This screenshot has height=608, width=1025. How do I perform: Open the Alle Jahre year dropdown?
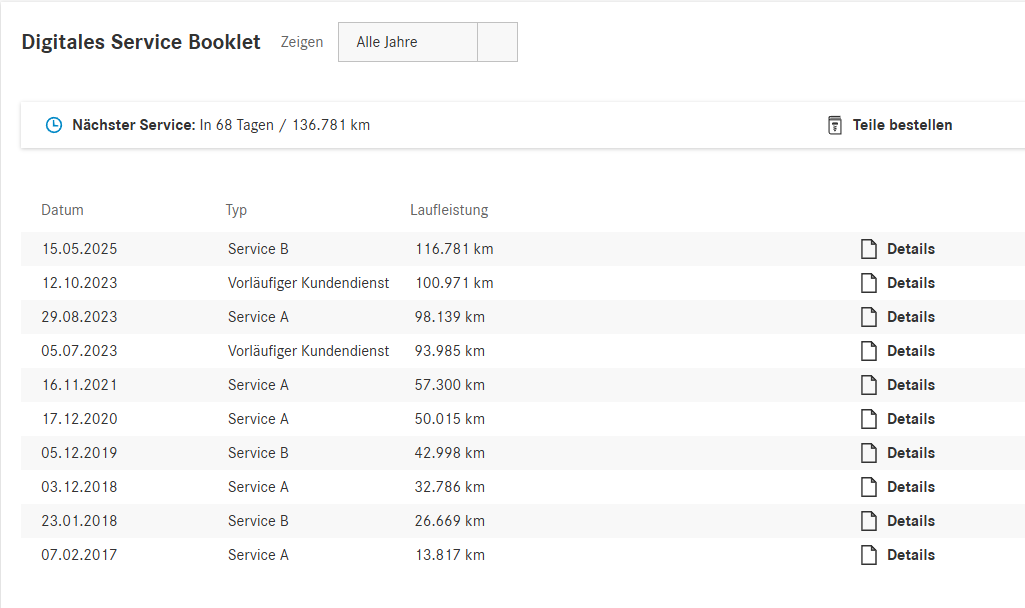(x=428, y=42)
